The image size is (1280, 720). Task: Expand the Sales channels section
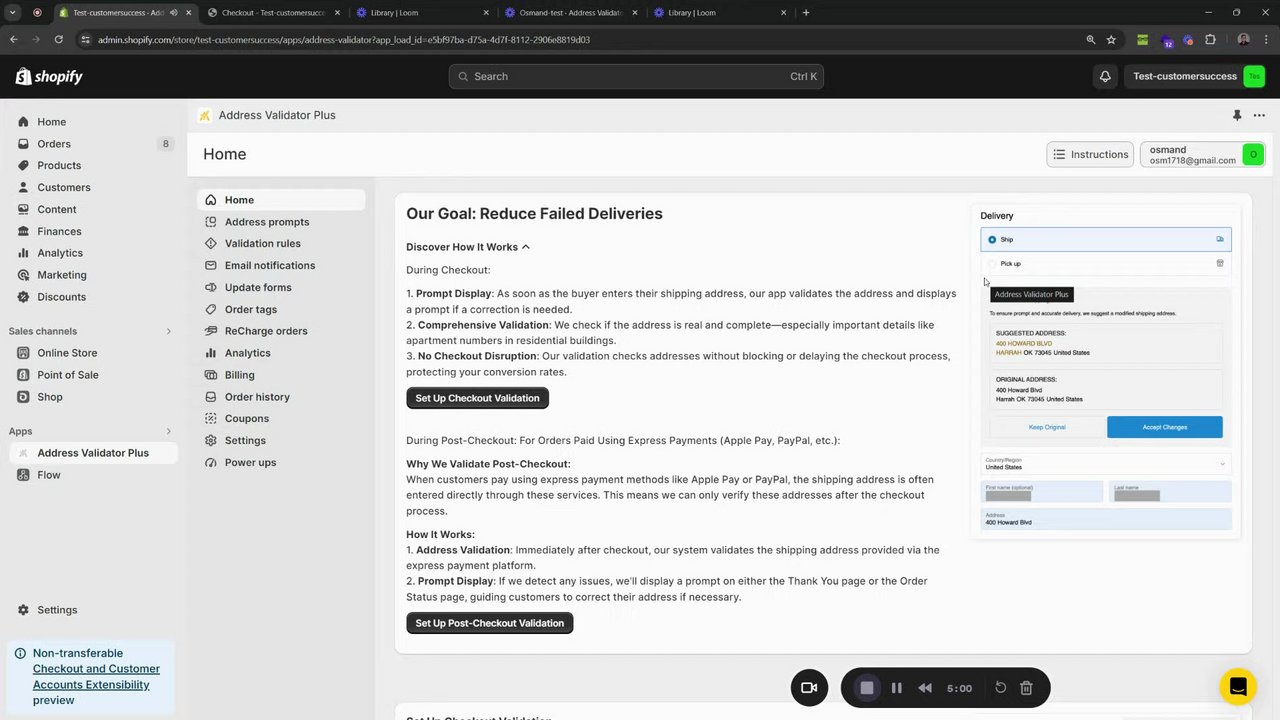click(x=168, y=331)
